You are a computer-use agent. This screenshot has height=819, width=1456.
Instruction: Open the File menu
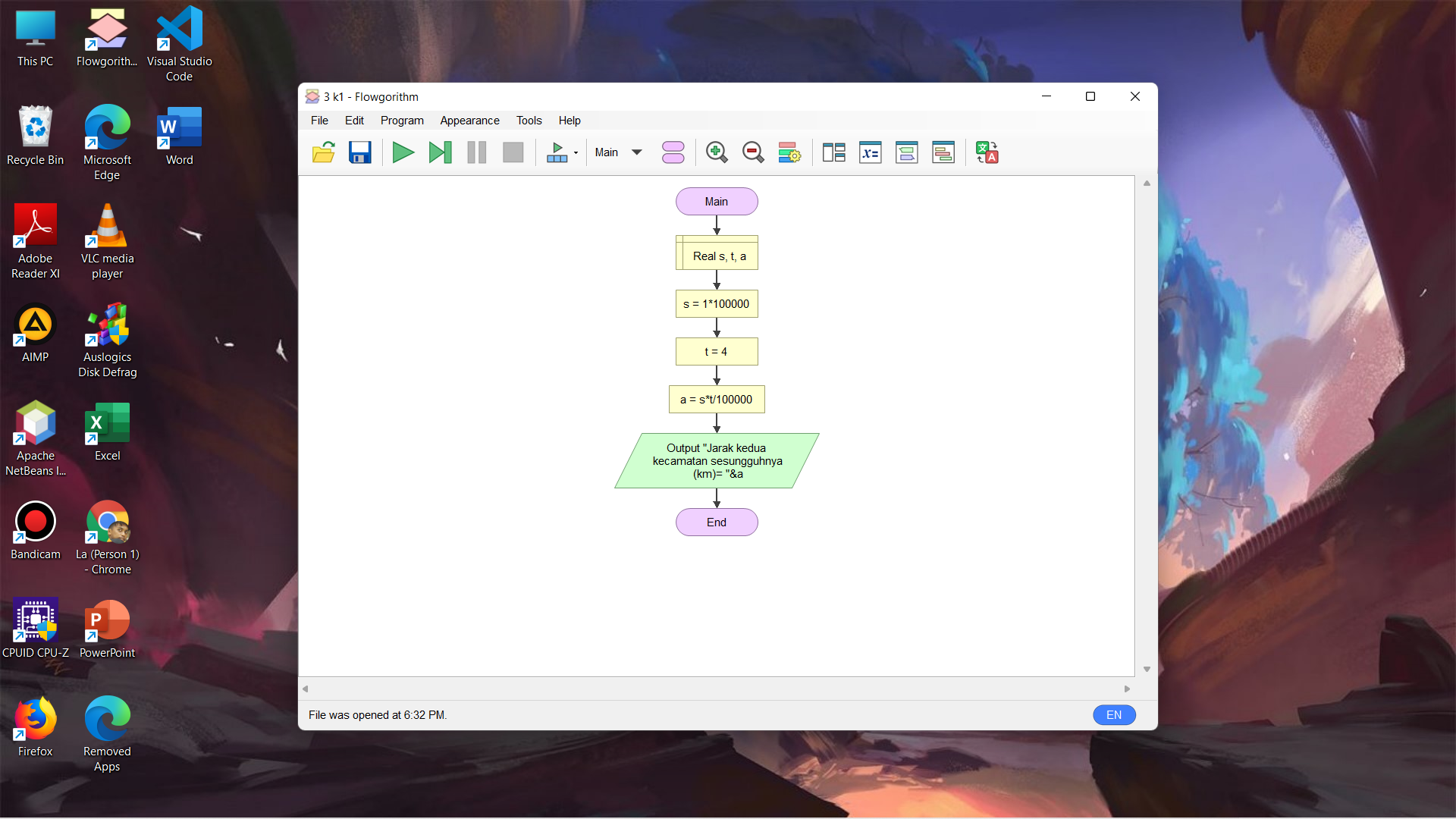point(319,121)
